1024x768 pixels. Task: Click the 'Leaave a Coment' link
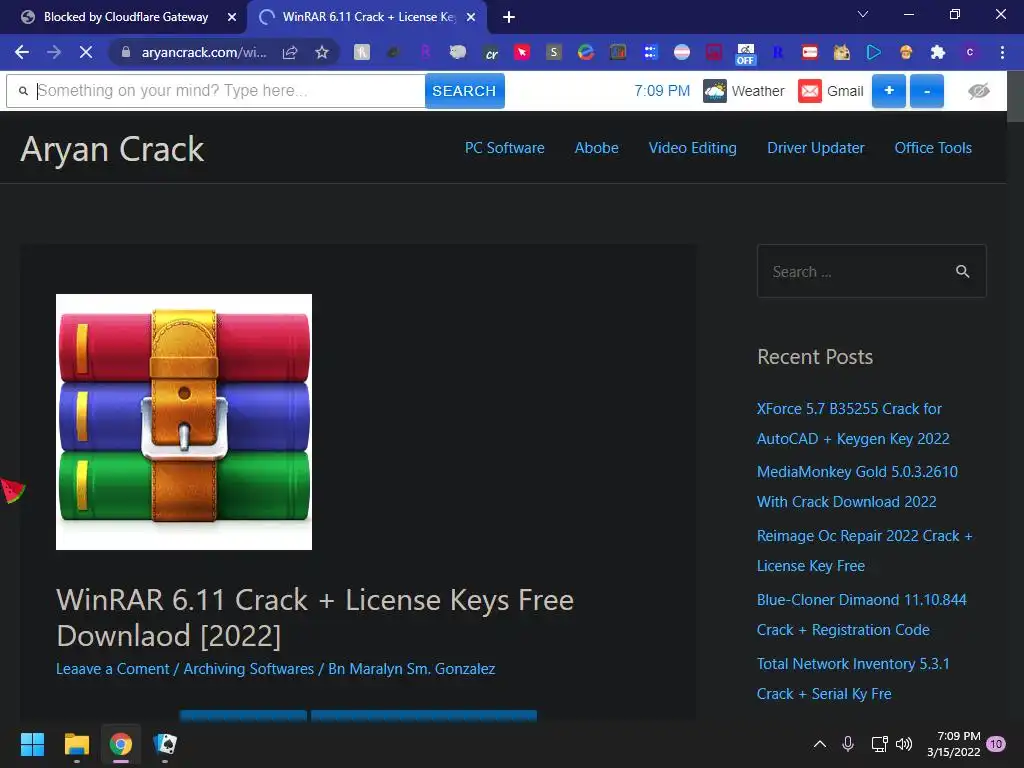[112, 669]
